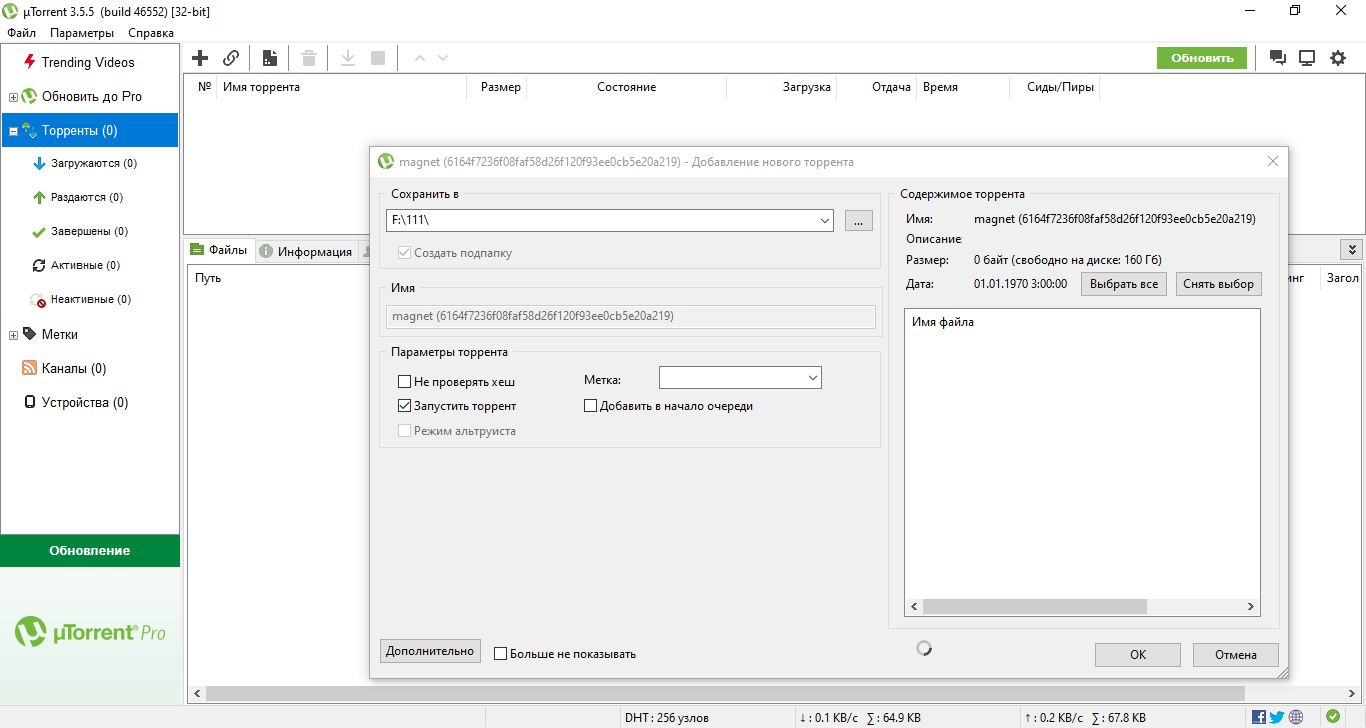The width and height of the screenshot is (1366, 728).
Task: Check "Добавить в начало очереди" option
Action: [591, 406]
